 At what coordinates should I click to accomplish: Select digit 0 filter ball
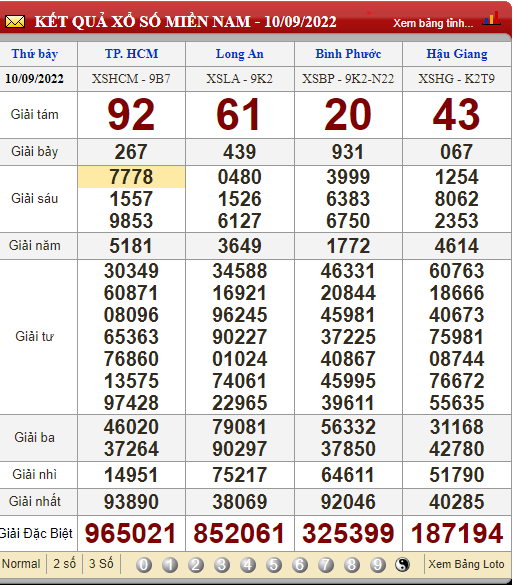point(144,564)
